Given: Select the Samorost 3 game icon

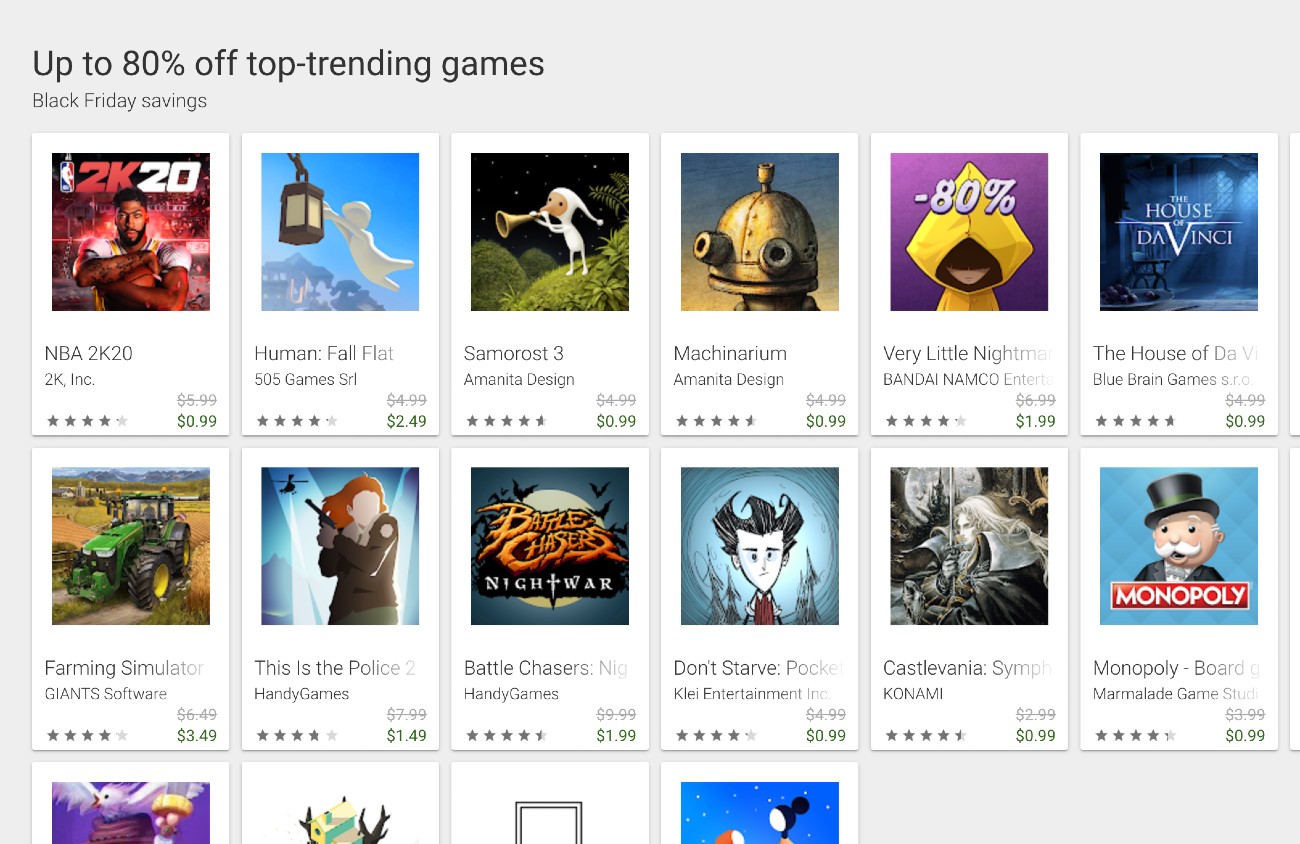Looking at the screenshot, I should click(550, 232).
